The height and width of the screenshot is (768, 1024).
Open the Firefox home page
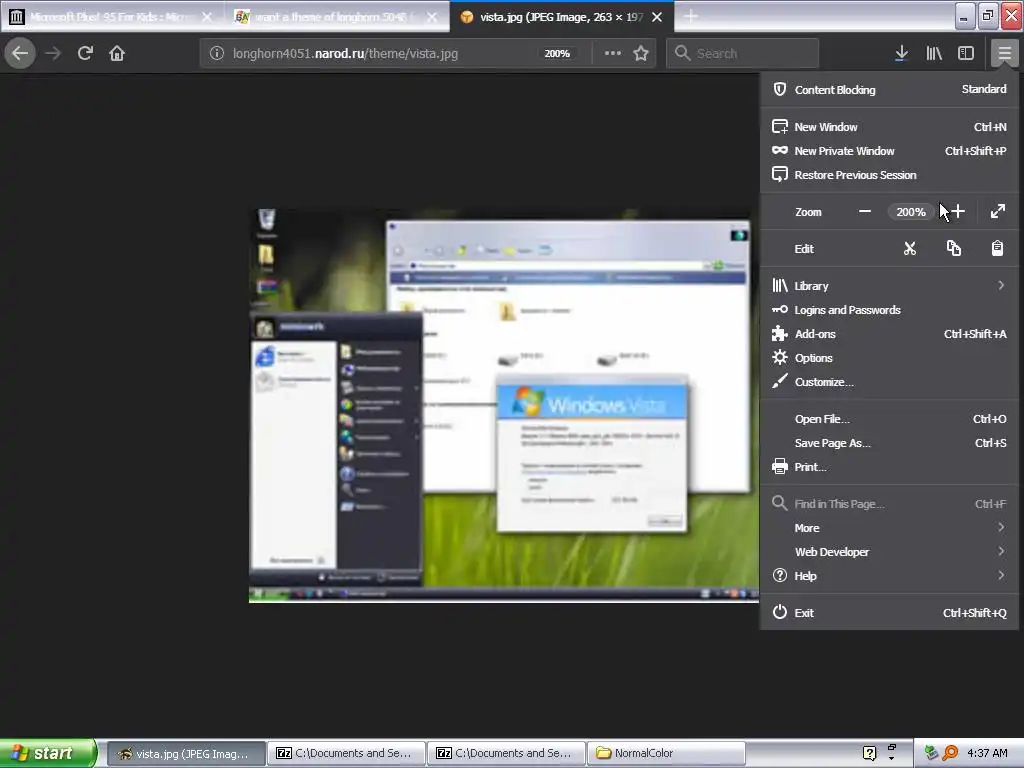coord(117,53)
